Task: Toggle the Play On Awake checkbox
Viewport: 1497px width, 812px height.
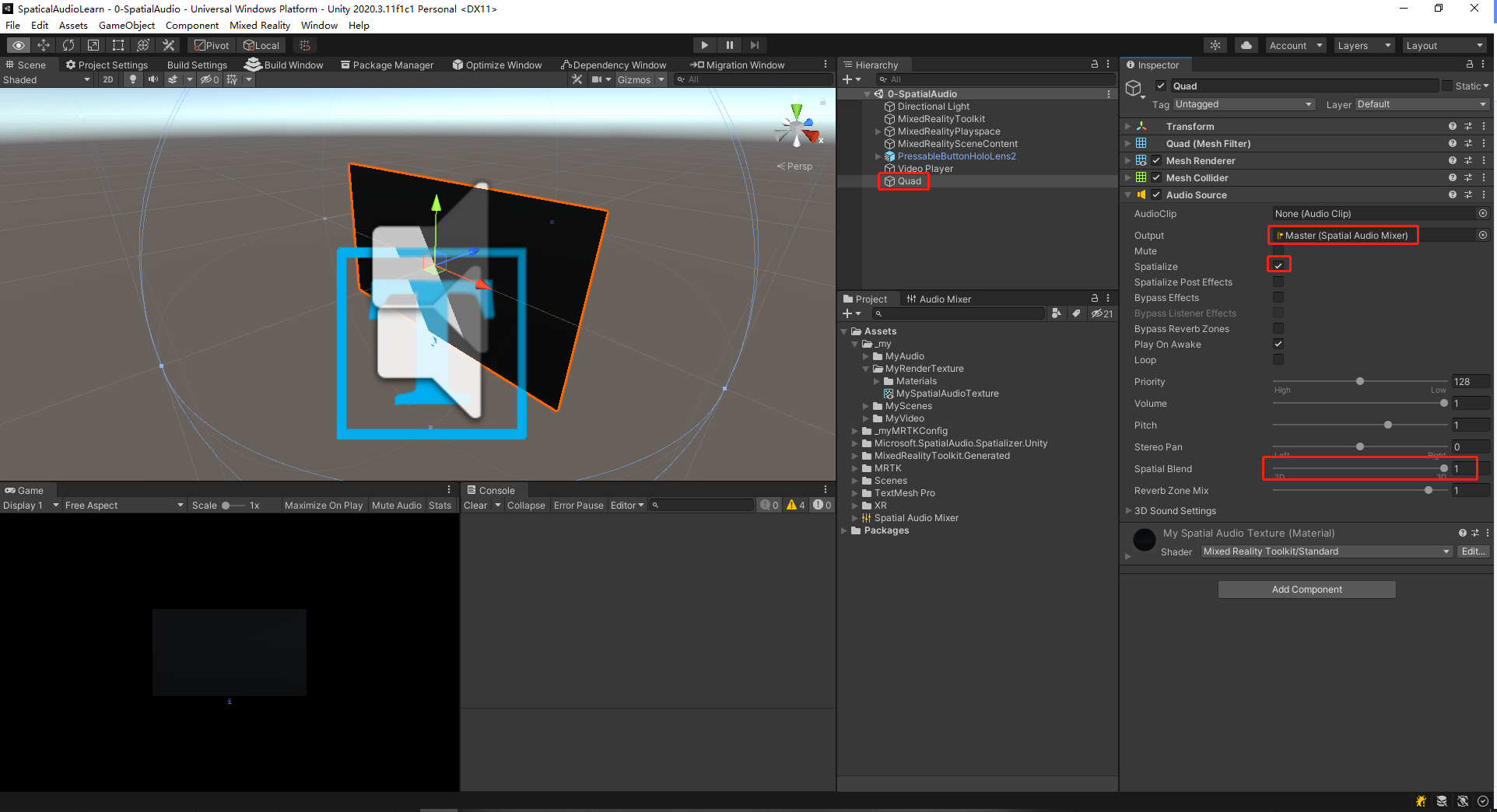Action: (1278, 344)
